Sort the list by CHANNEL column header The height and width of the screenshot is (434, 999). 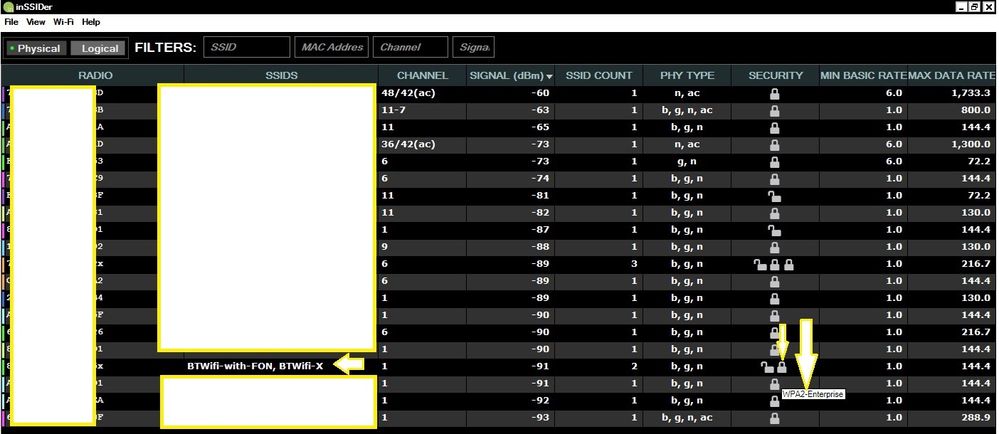pyautogui.click(x=422, y=76)
